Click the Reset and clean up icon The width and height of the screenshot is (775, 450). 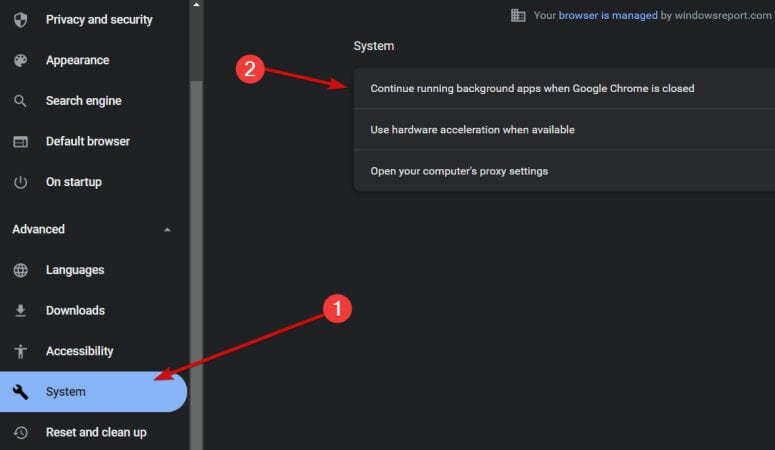[x=20, y=432]
